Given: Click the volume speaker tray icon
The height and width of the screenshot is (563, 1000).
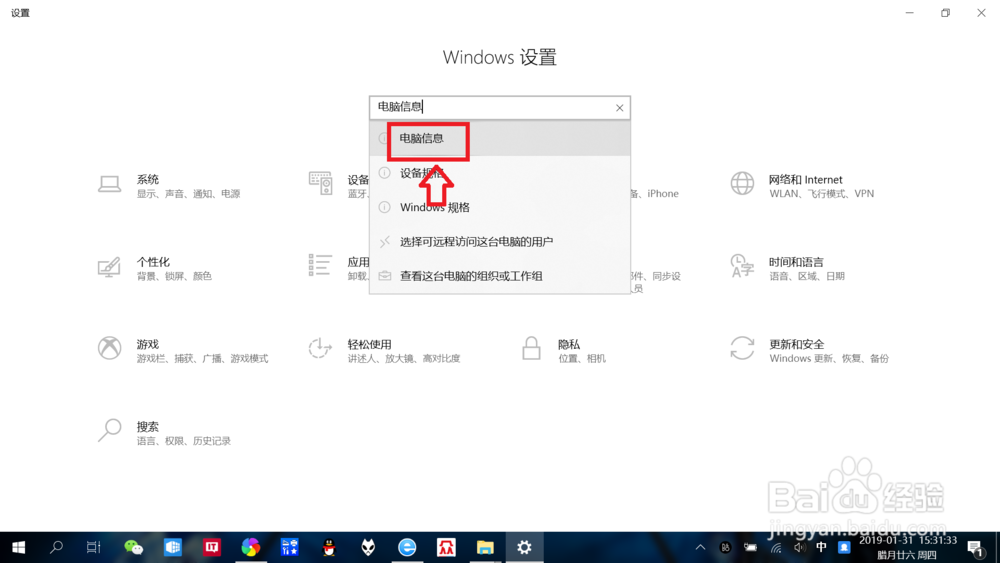Looking at the screenshot, I should (799, 547).
